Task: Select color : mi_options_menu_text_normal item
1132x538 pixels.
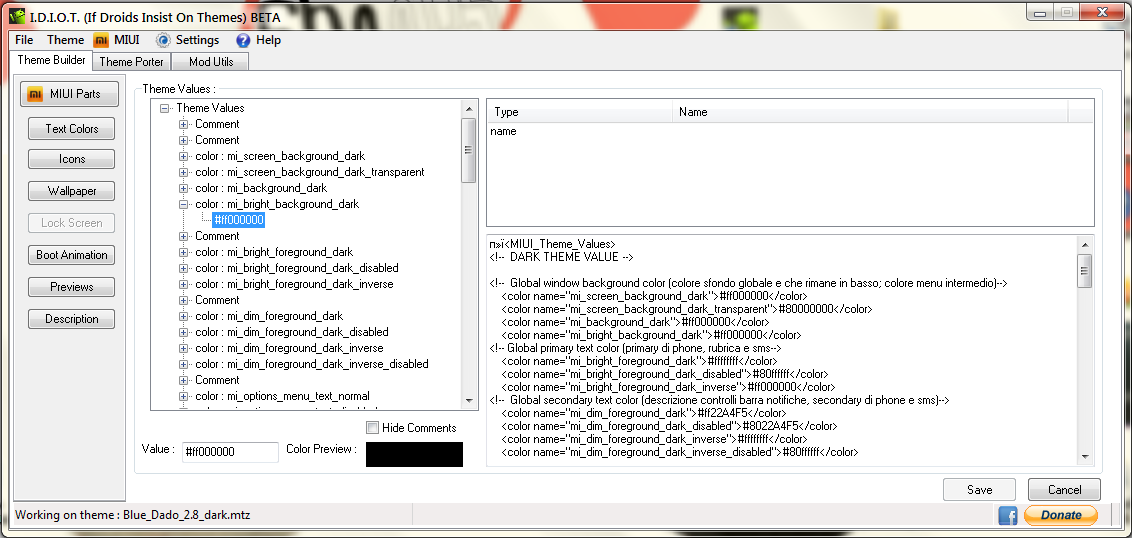Action: point(282,396)
